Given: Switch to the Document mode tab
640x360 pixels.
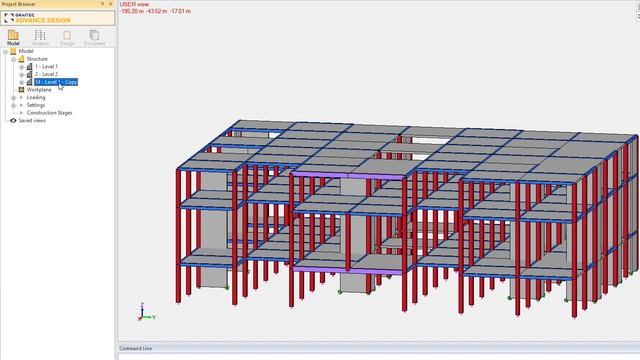Looking at the screenshot, I should coord(94,37).
